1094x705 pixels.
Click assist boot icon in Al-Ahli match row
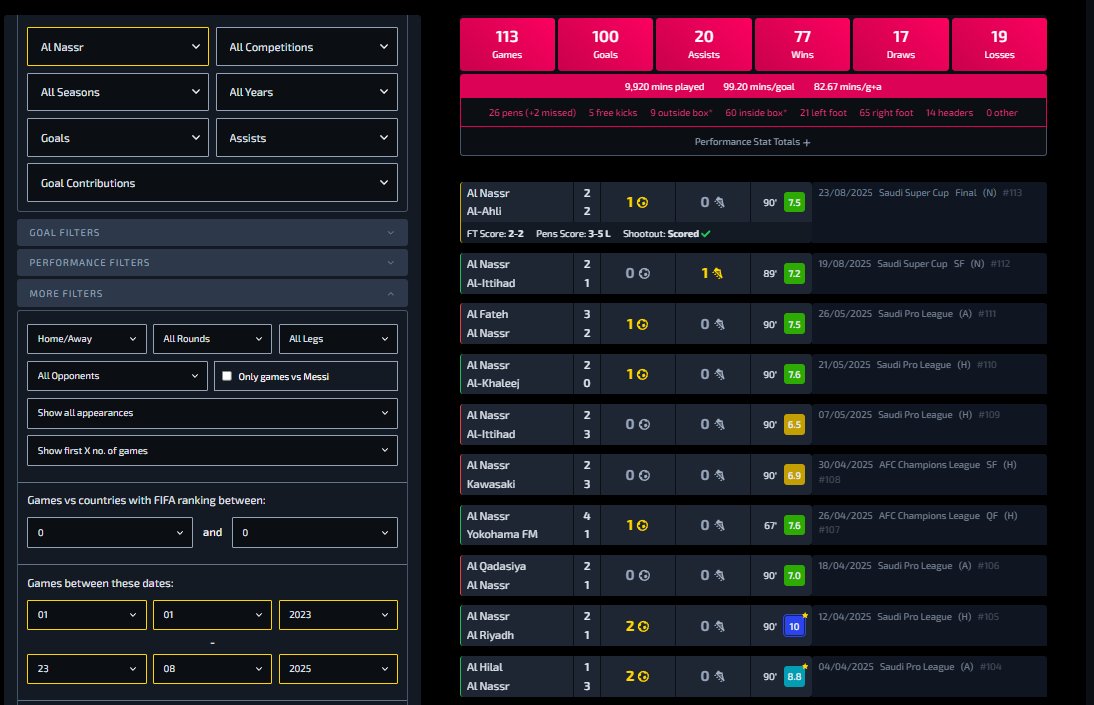(719, 202)
